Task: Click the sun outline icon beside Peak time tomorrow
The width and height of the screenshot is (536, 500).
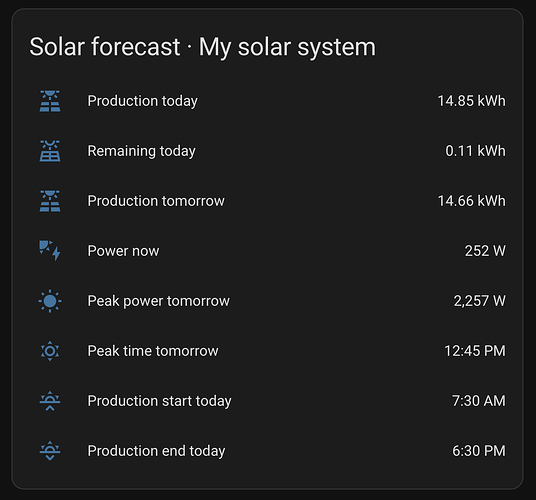Action: [x=50, y=351]
